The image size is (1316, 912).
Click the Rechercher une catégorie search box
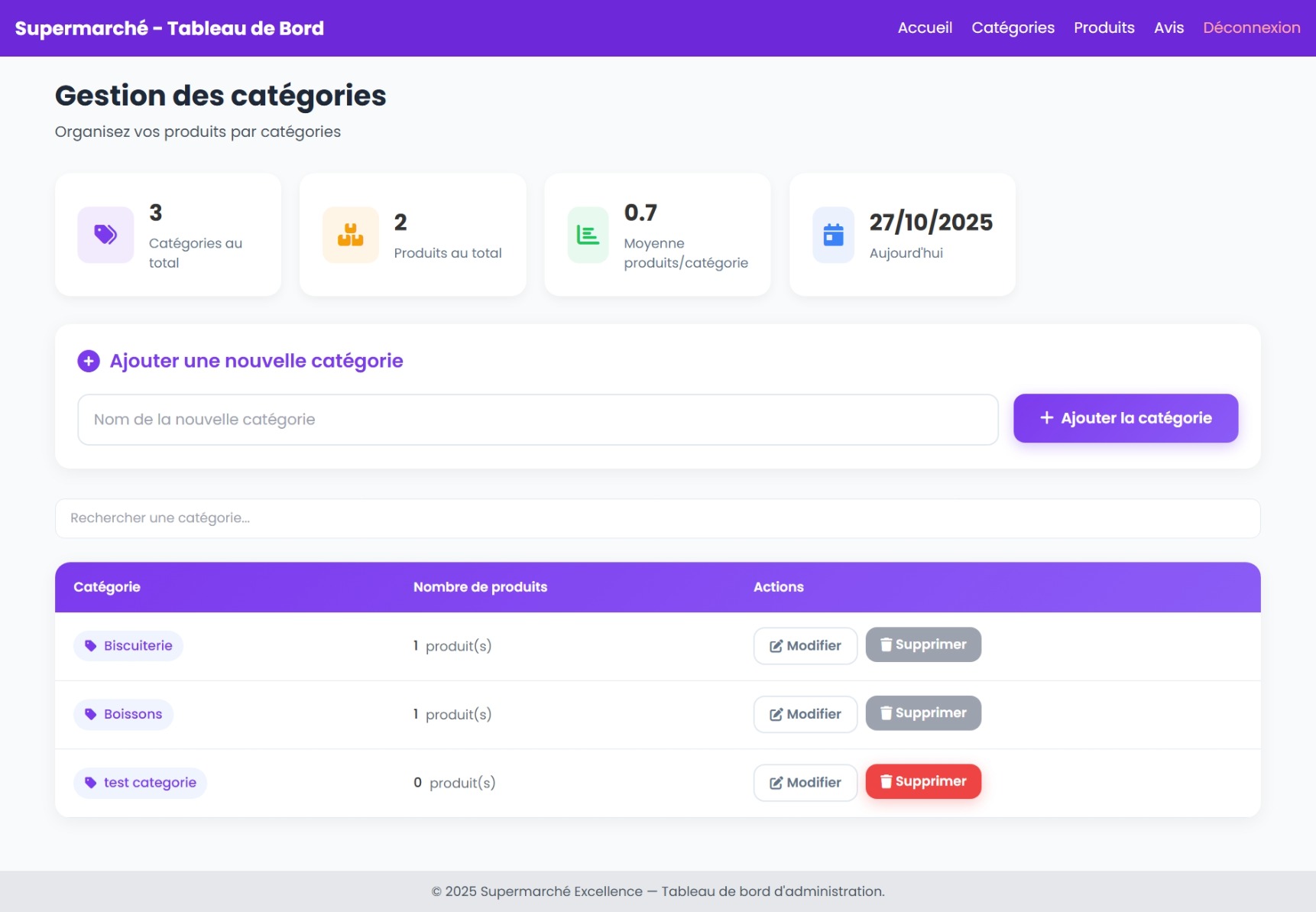click(657, 518)
